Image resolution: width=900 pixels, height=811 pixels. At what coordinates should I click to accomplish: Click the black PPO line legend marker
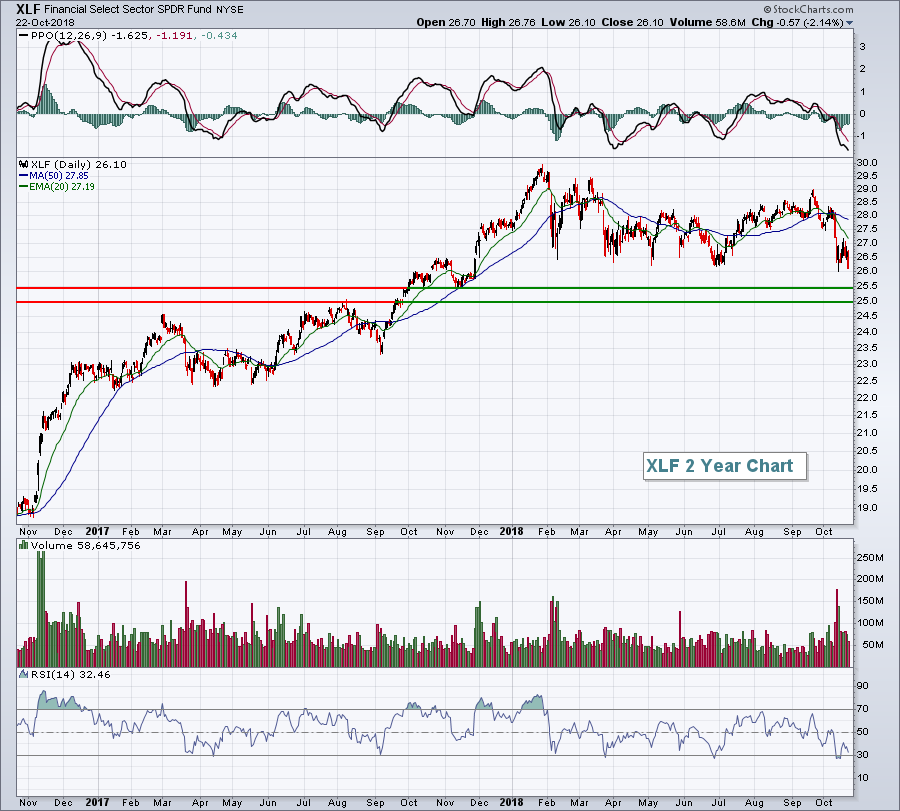point(24,36)
